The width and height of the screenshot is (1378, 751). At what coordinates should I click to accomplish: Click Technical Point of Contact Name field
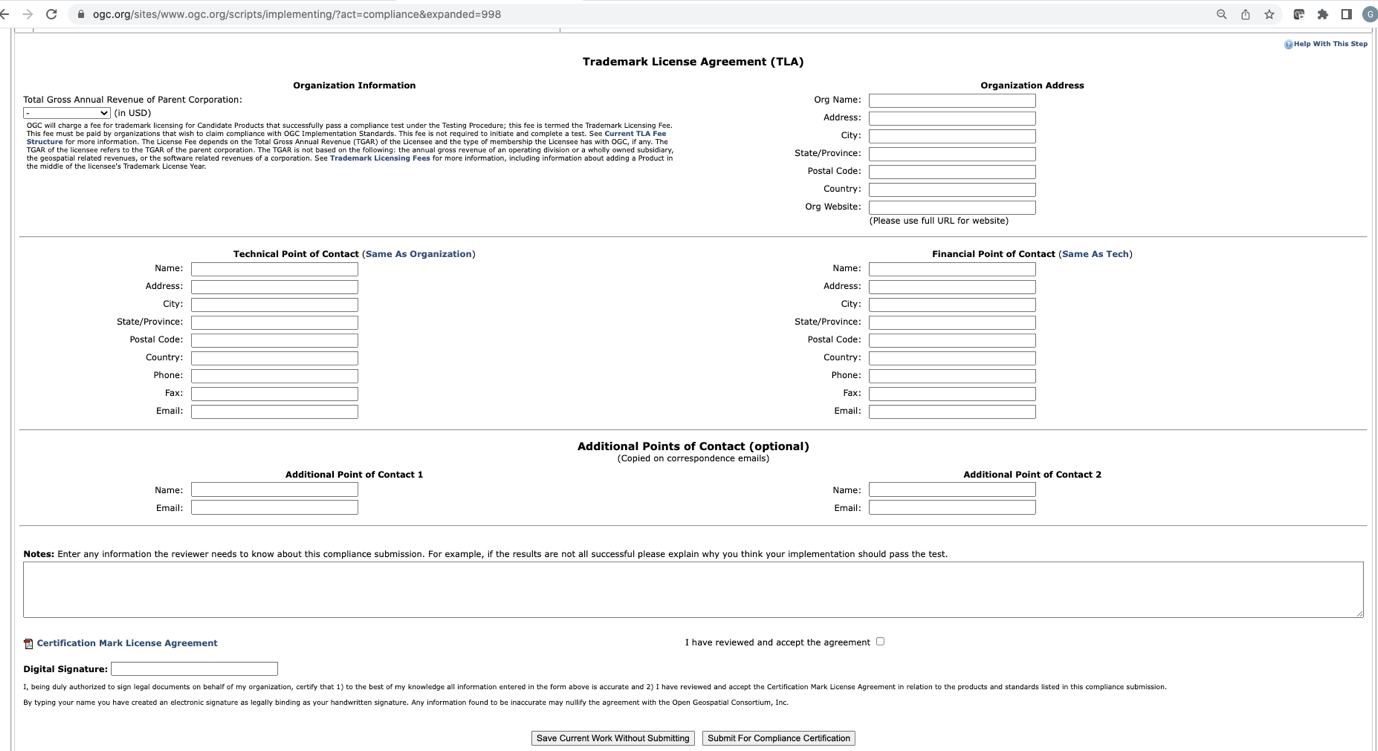(x=274, y=269)
